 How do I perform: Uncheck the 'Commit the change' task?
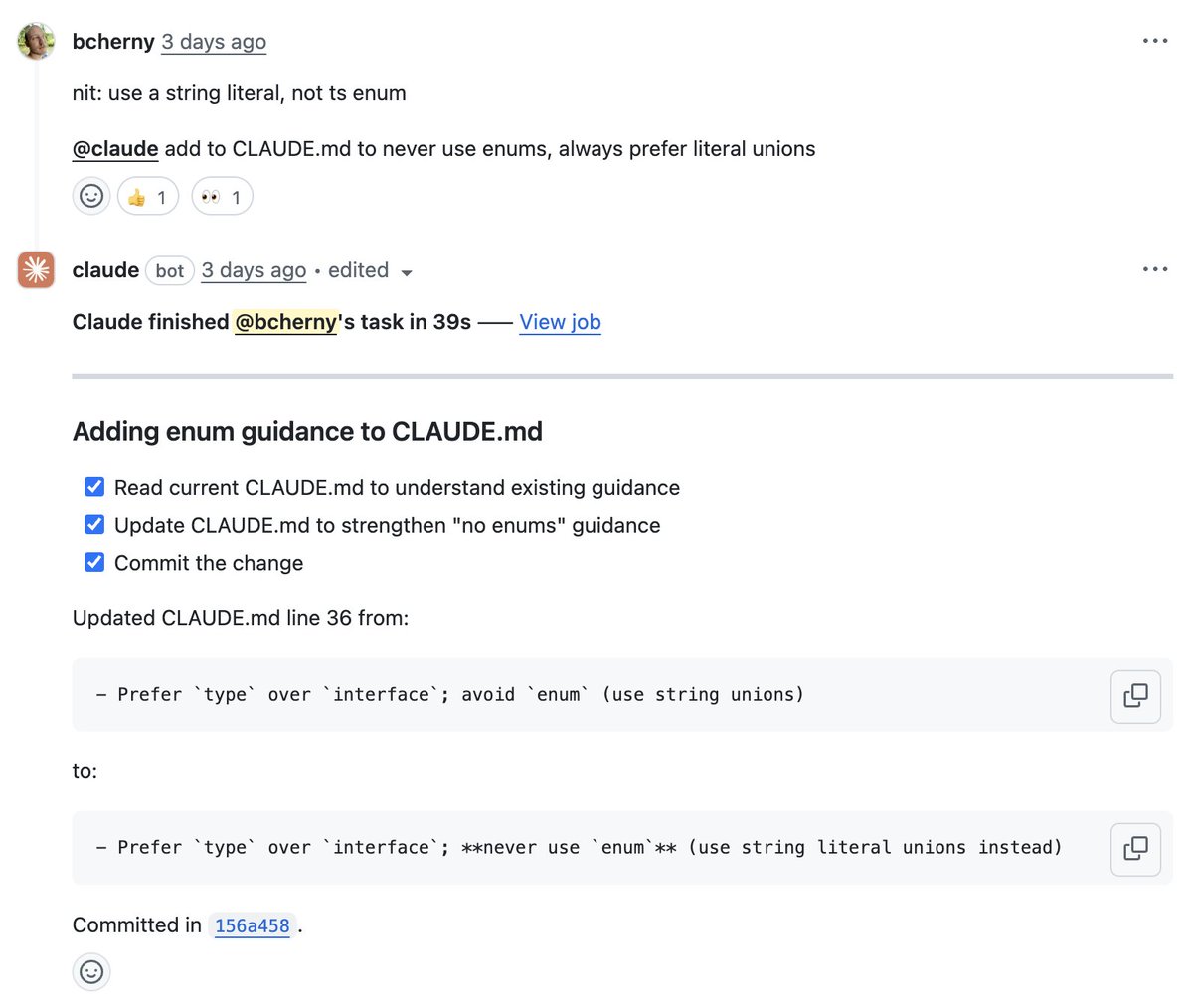tap(94, 562)
